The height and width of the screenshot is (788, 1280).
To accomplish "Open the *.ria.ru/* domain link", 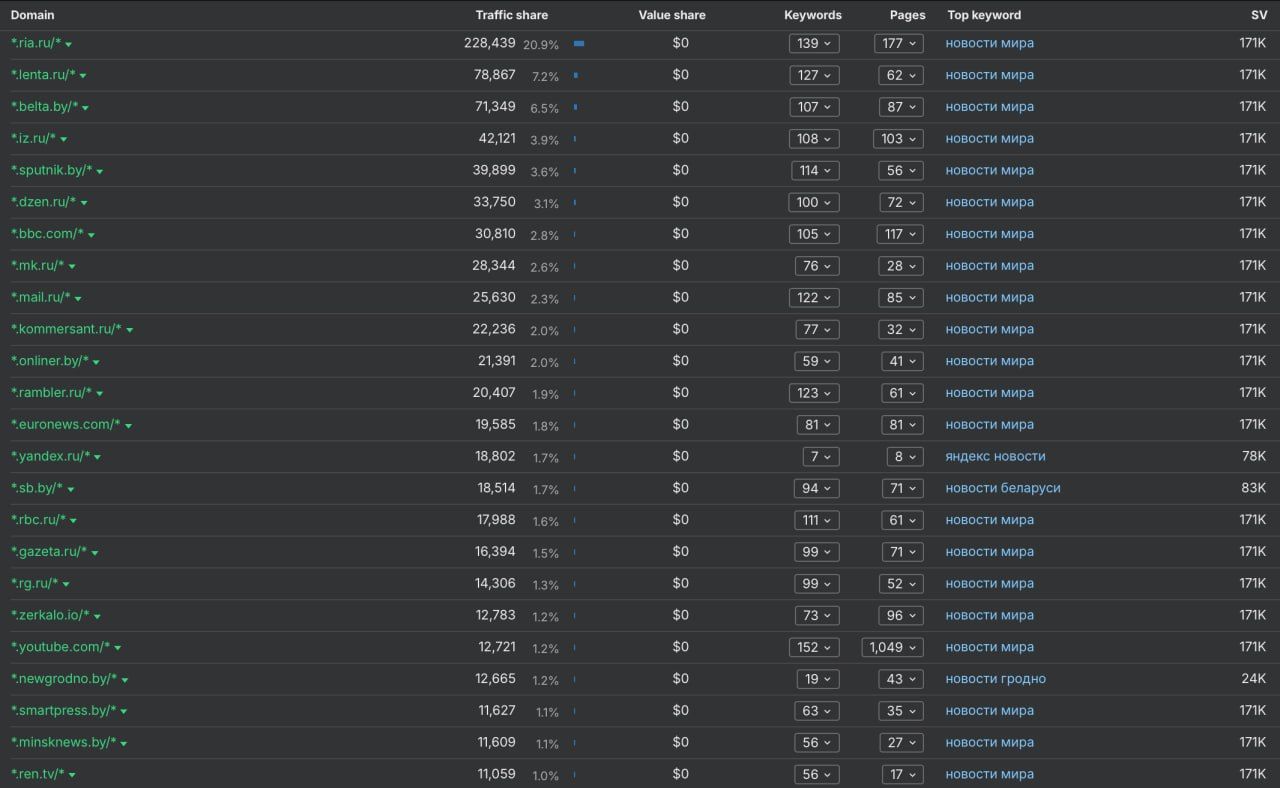I will pos(36,43).
